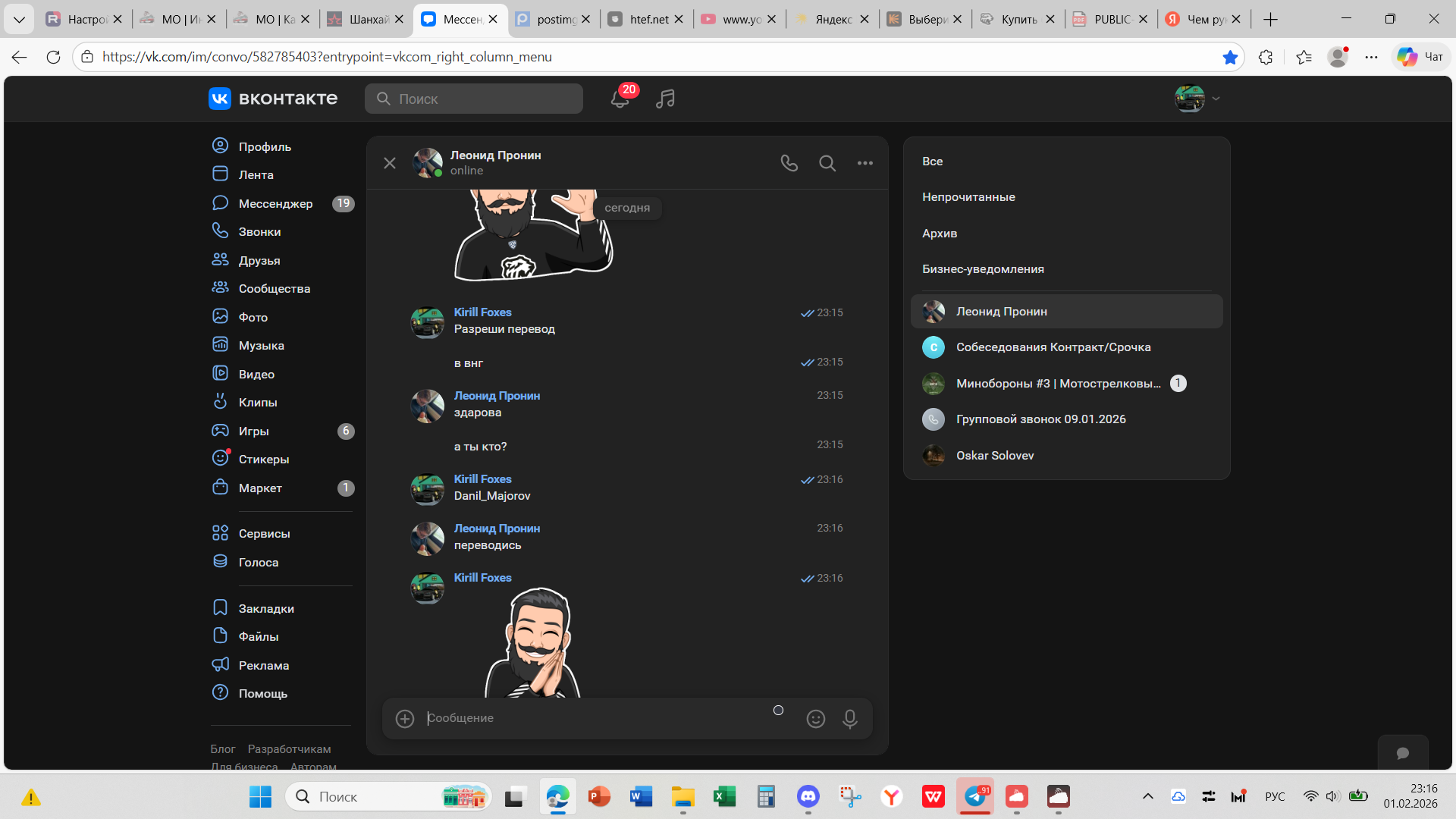Show browser tab list chevron

19,19
